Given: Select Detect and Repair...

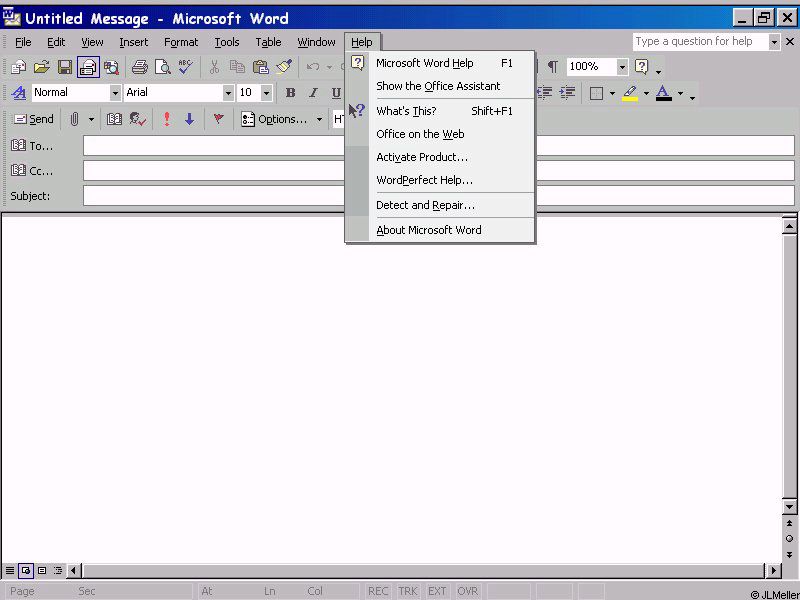Looking at the screenshot, I should coord(440,205).
